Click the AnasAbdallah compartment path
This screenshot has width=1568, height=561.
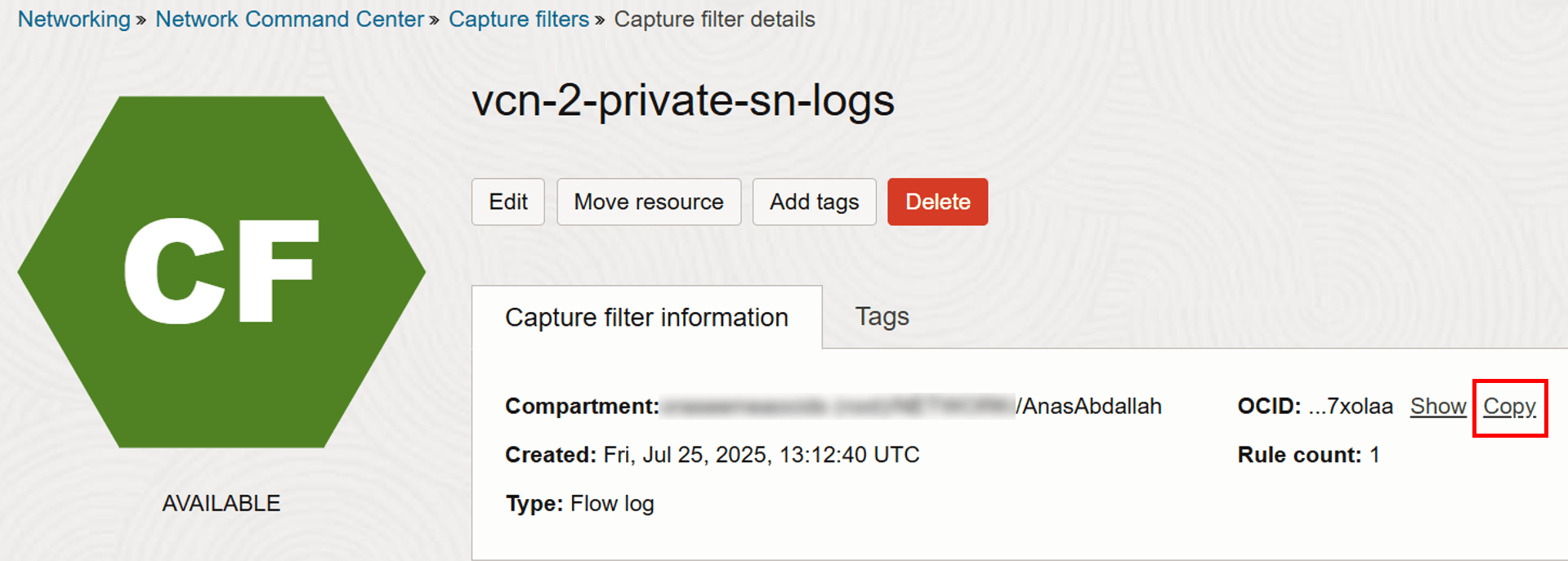click(x=1091, y=406)
